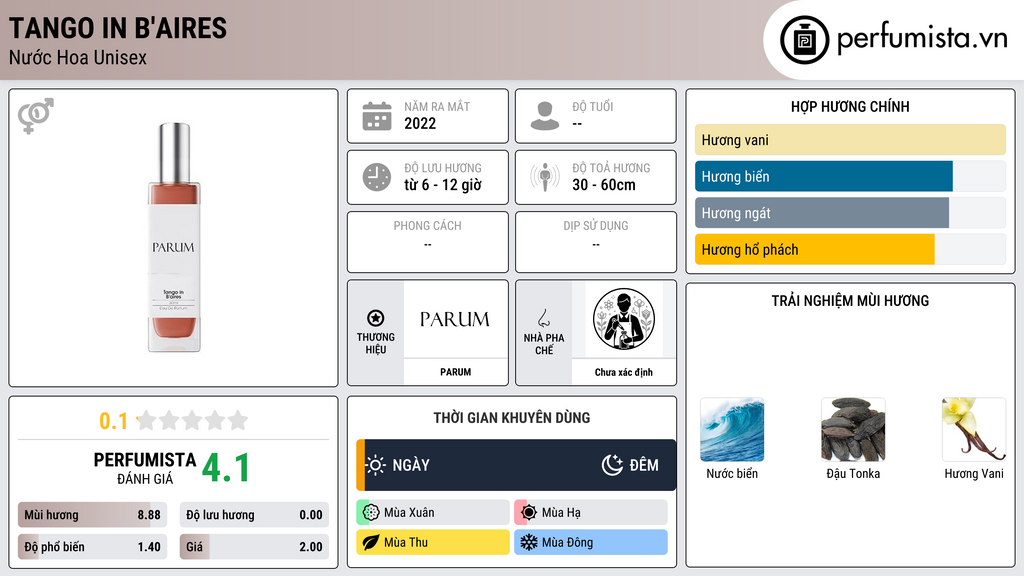Screen dimensions: 1024x576
Task: Click the perfumista.vn site name
Action: pyautogui.click(x=922, y=38)
